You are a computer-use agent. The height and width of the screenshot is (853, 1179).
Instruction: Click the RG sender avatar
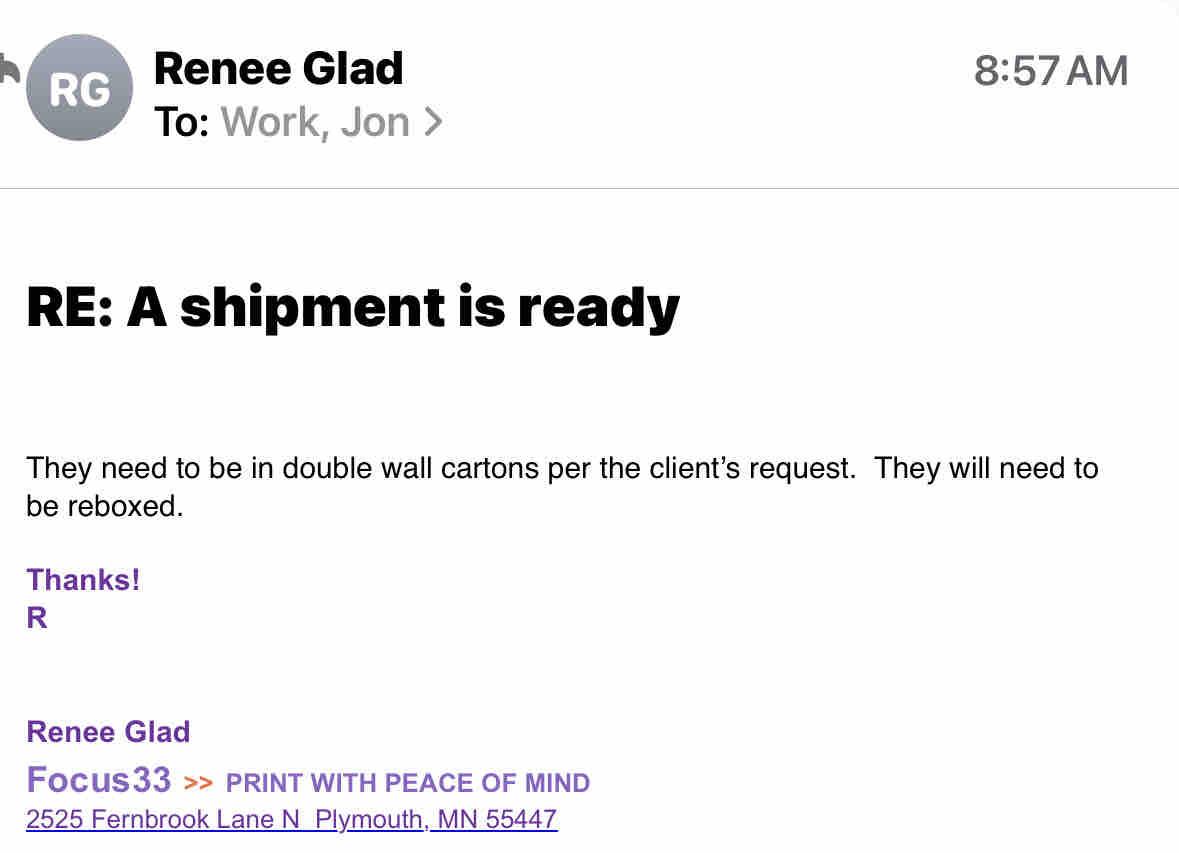pyautogui.click(x=79, y=88)
